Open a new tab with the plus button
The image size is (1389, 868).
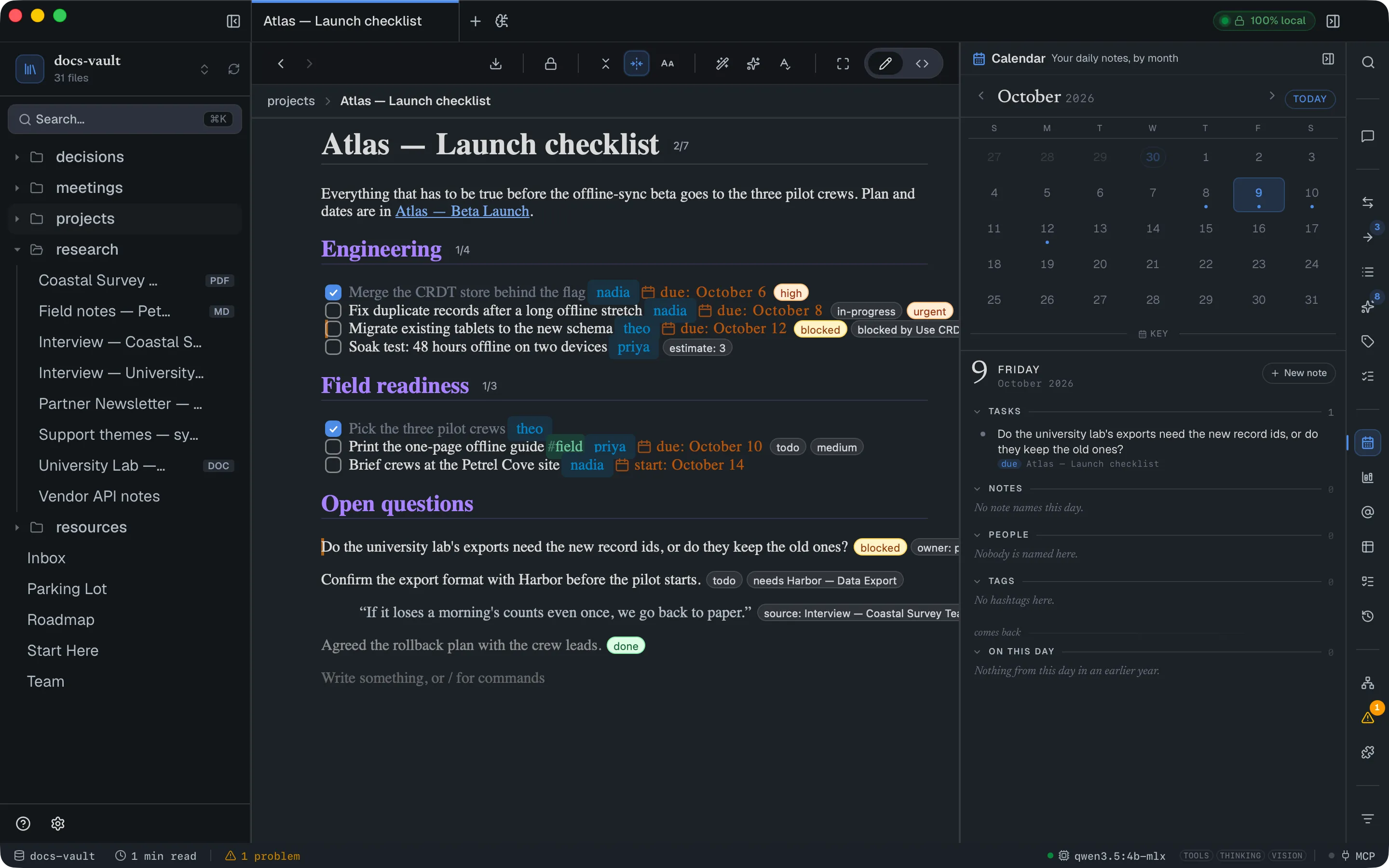(475, 21)
